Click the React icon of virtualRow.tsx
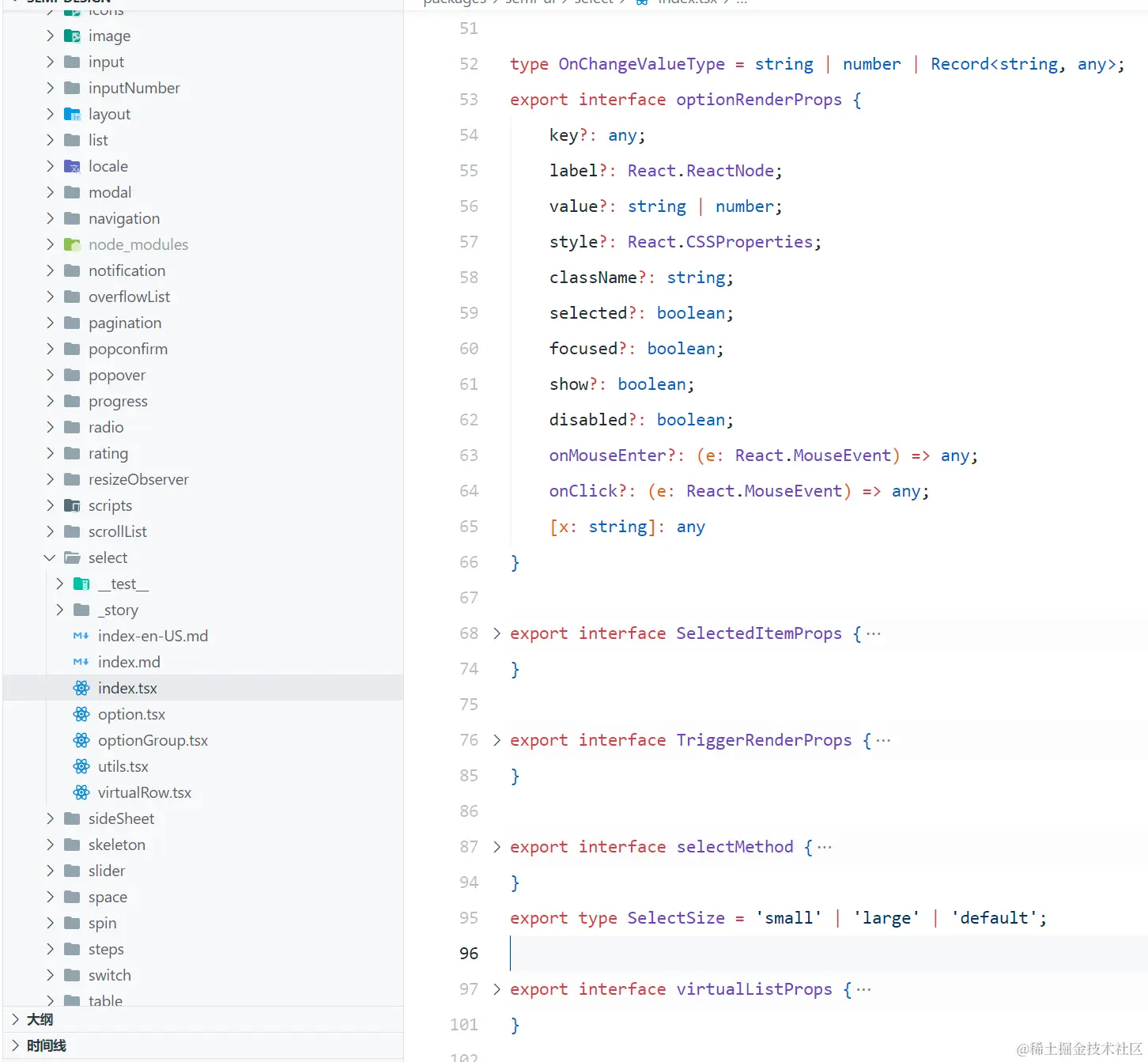Viewport: 1148px width, 1062px height. point(81,792)
